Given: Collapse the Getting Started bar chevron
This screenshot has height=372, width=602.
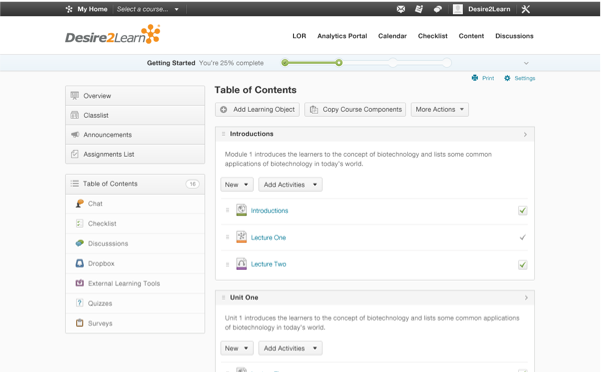Looking at the screenshot, I should coord(526,63).
